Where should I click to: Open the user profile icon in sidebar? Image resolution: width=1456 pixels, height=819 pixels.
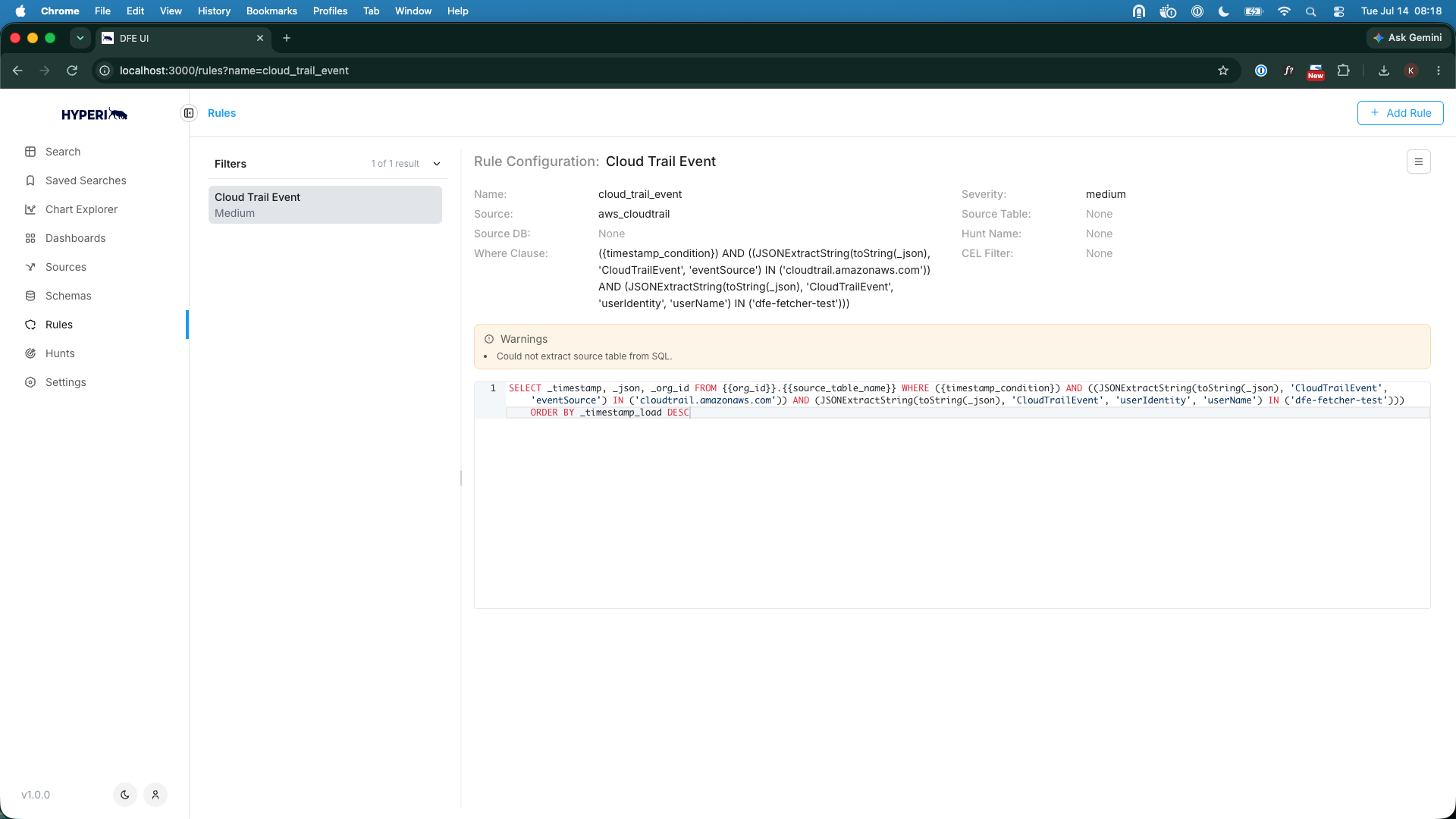coord(155,795)
